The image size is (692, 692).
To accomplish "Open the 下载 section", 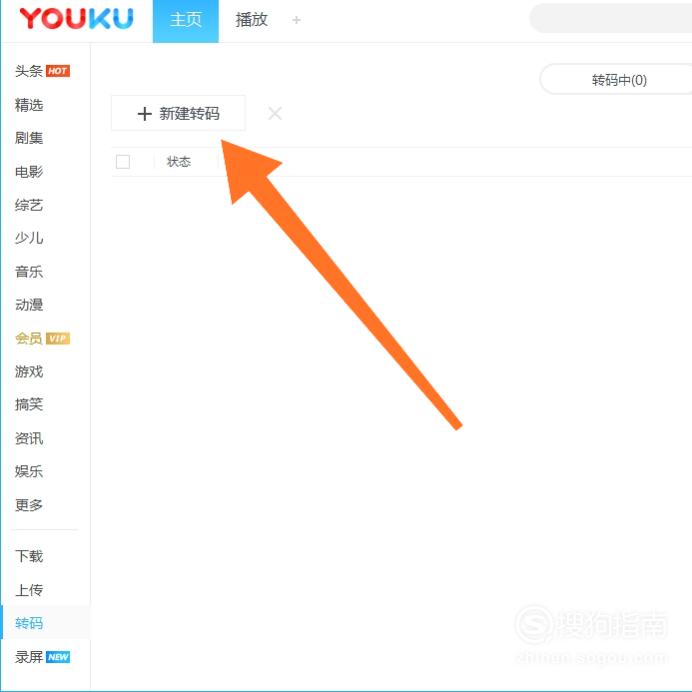I will 29,556.
